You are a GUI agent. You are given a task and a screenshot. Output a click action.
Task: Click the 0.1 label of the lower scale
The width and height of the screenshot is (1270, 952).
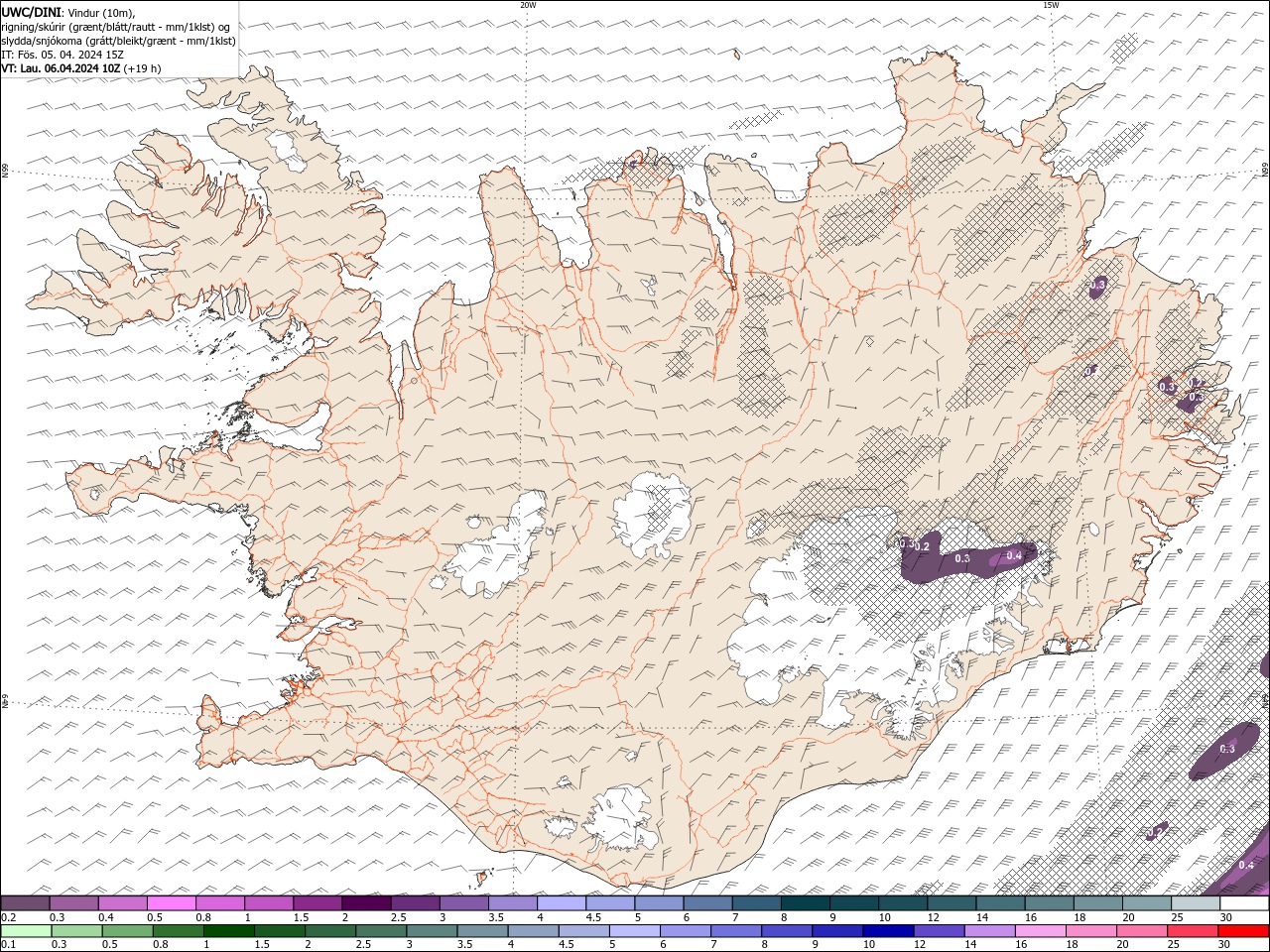(x=8, y=945)
